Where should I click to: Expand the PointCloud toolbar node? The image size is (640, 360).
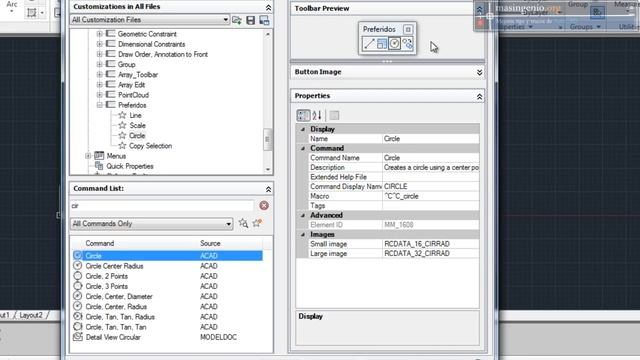click(100, 95)
